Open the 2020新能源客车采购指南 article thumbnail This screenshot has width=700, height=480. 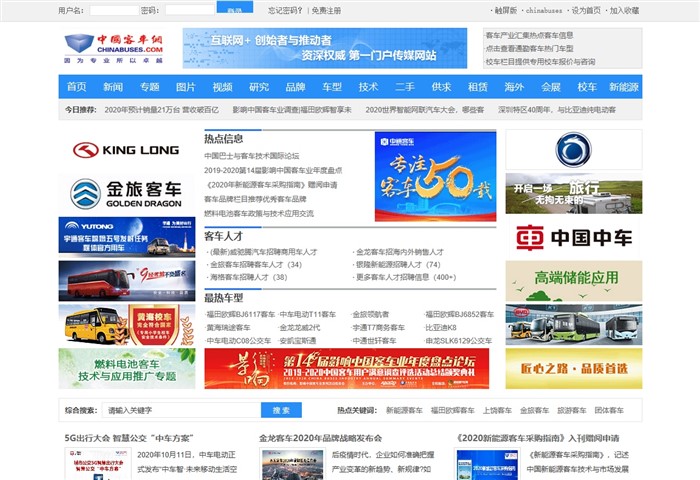(x=488, y=464)
